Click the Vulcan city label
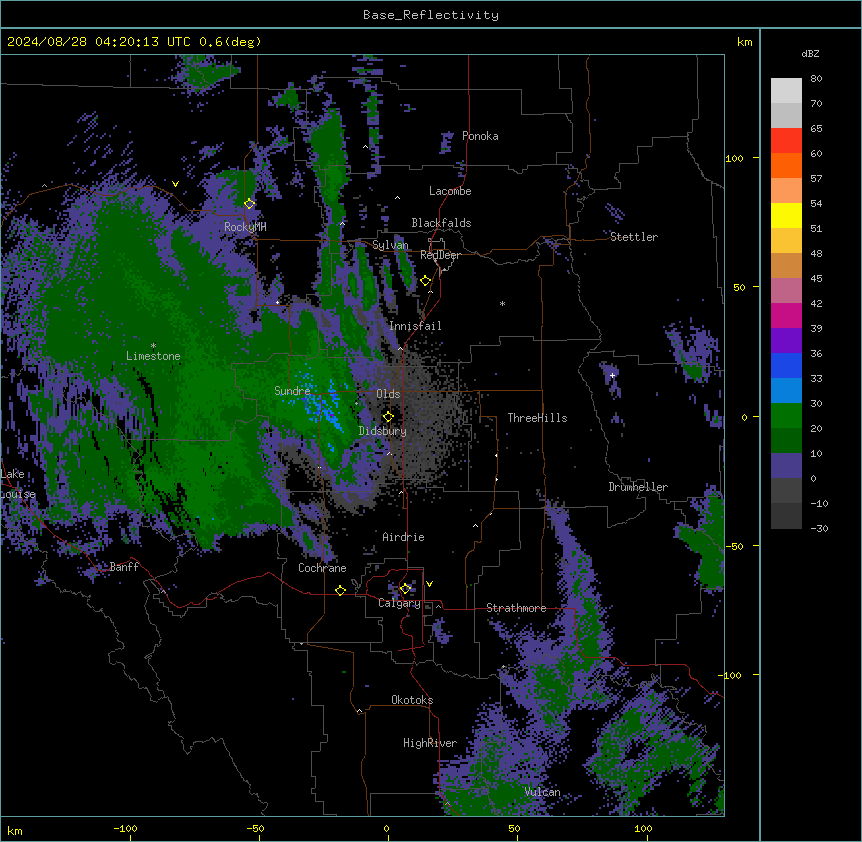The width and height of the screenshot is (862, 842). 543,792
